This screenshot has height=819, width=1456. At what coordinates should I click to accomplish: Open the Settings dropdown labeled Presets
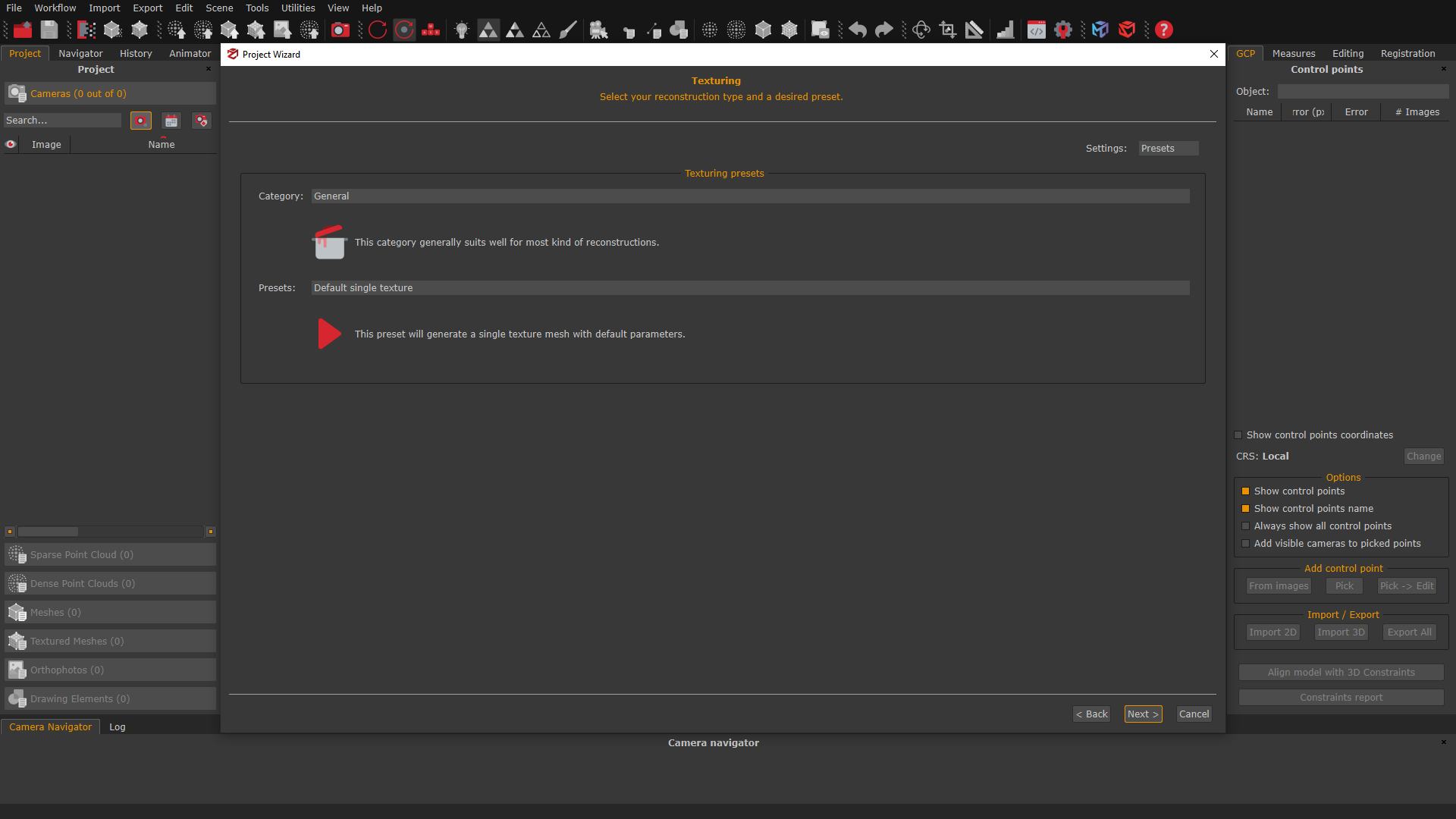1167,148
